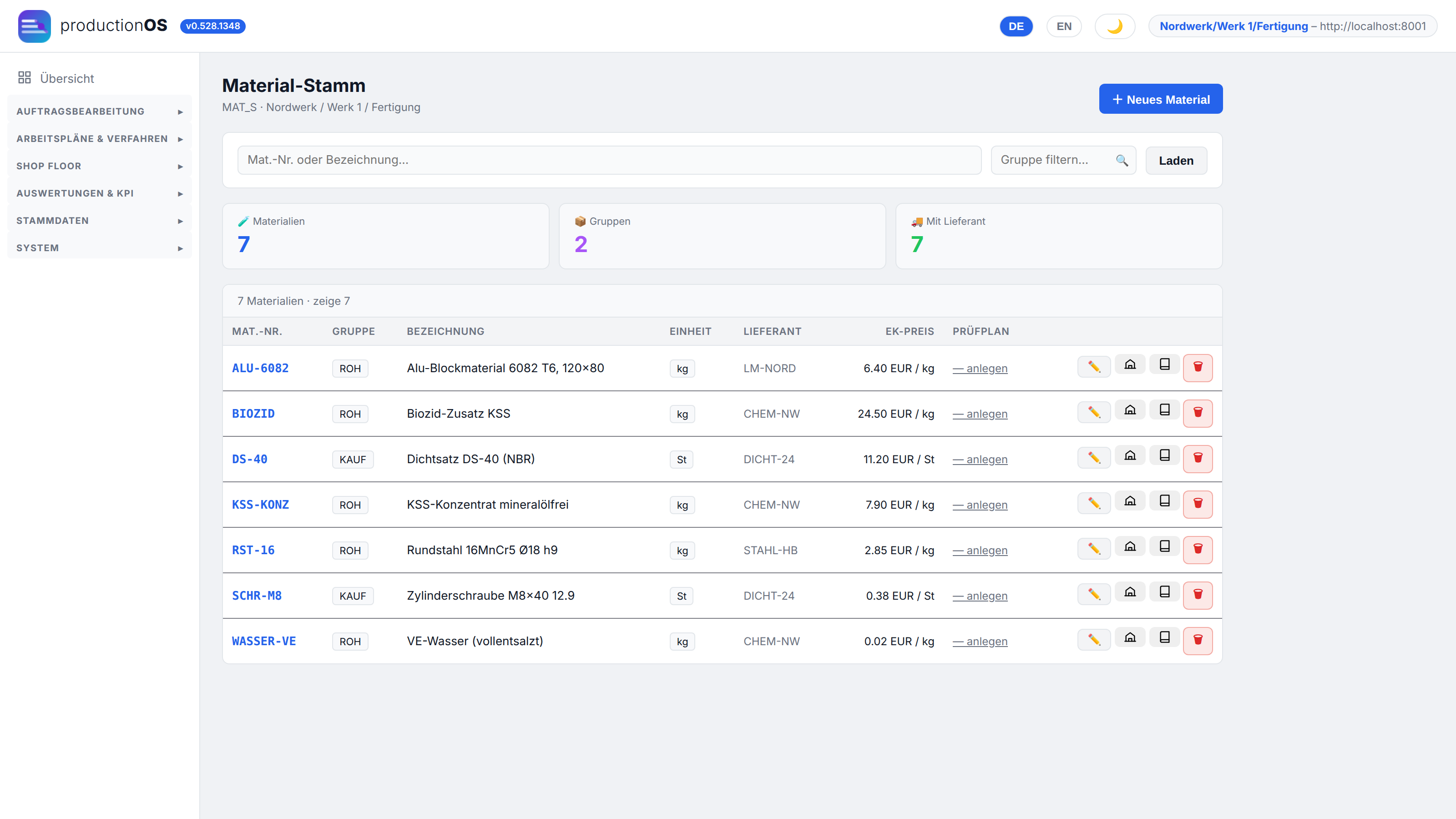
Task: Switch language to EN
Action: click(1064, 26)
